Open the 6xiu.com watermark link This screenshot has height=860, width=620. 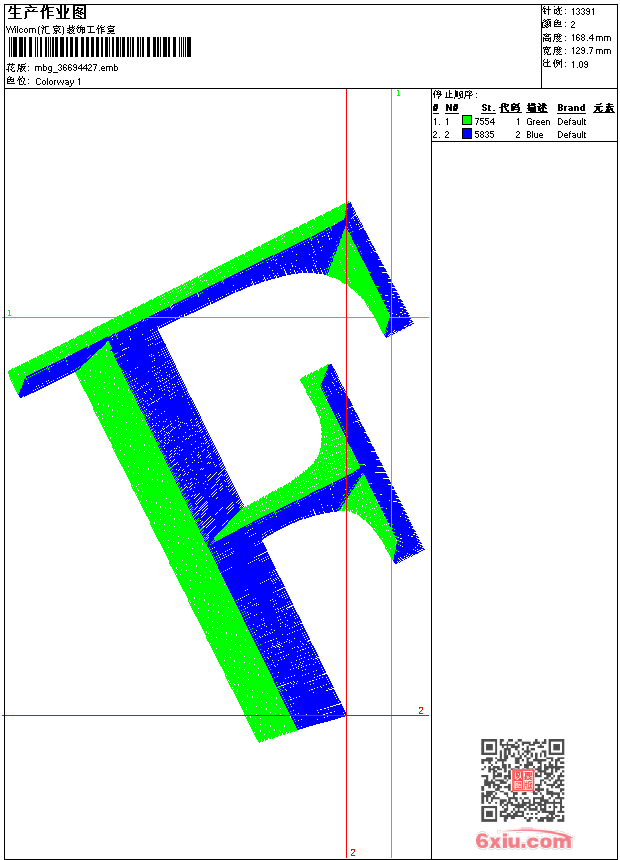[x=524, y=841]
